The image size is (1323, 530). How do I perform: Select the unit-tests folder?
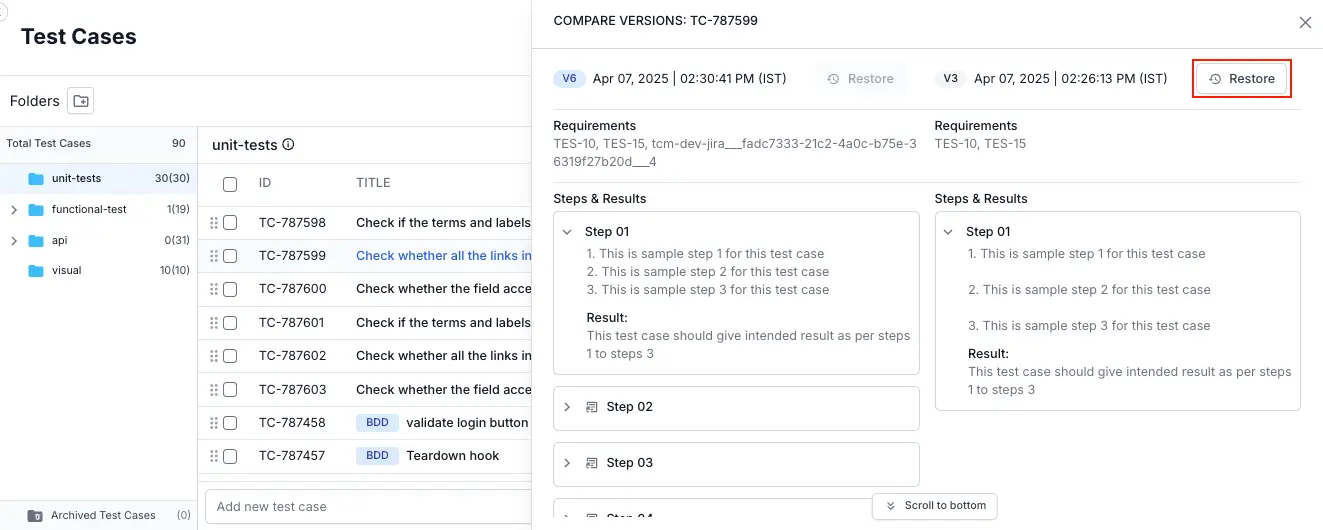pyautogui.click(x=76, y=179)
